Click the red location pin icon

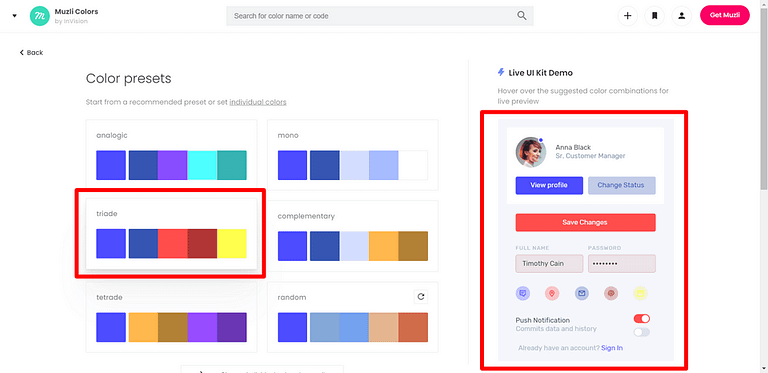[552, 294]
